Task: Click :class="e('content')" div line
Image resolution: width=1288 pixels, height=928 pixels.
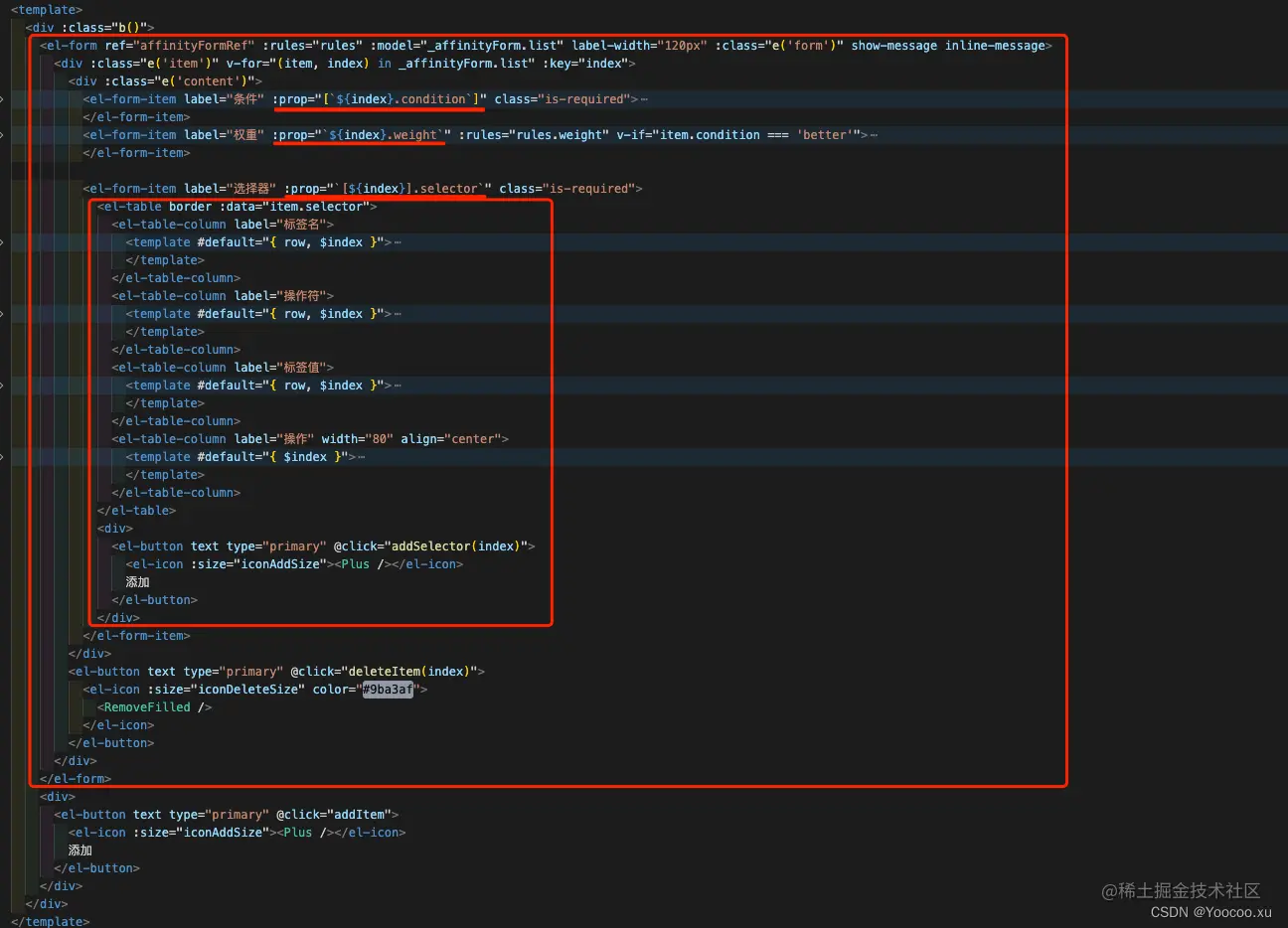Action: click(x=165, y=81)
